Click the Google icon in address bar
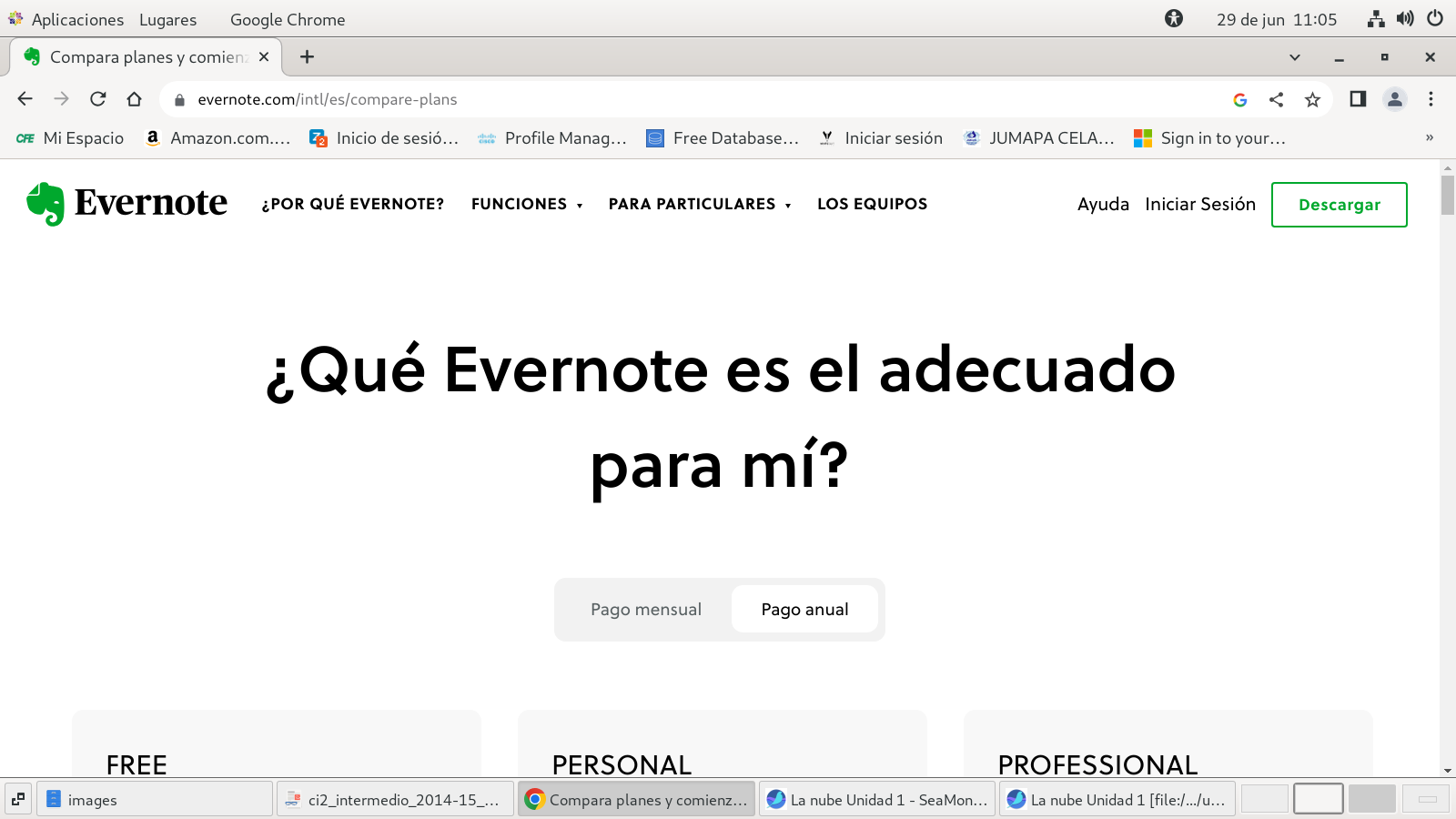1456x819 pixels. click(x=1239, y=100)
